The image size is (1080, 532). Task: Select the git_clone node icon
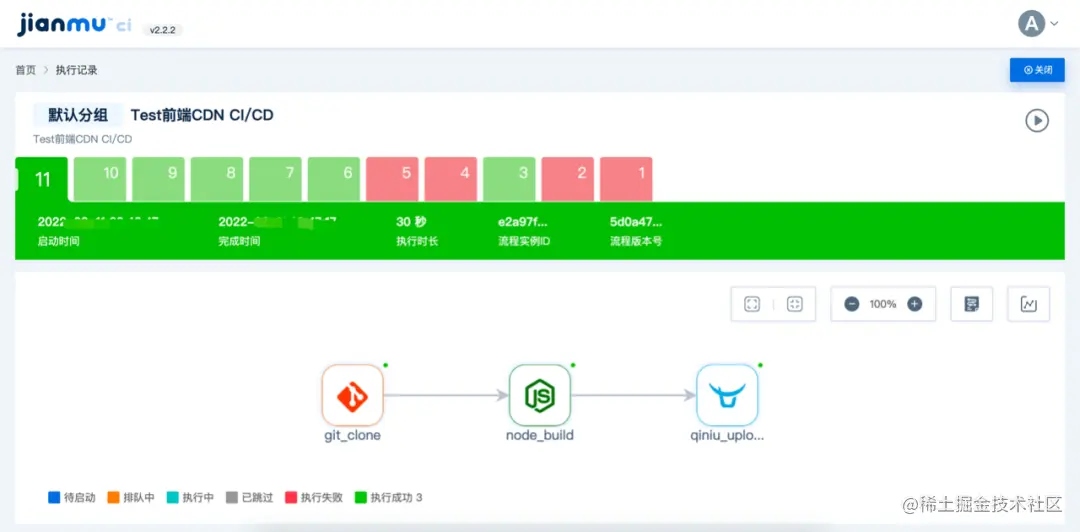(x=353, y=396)
